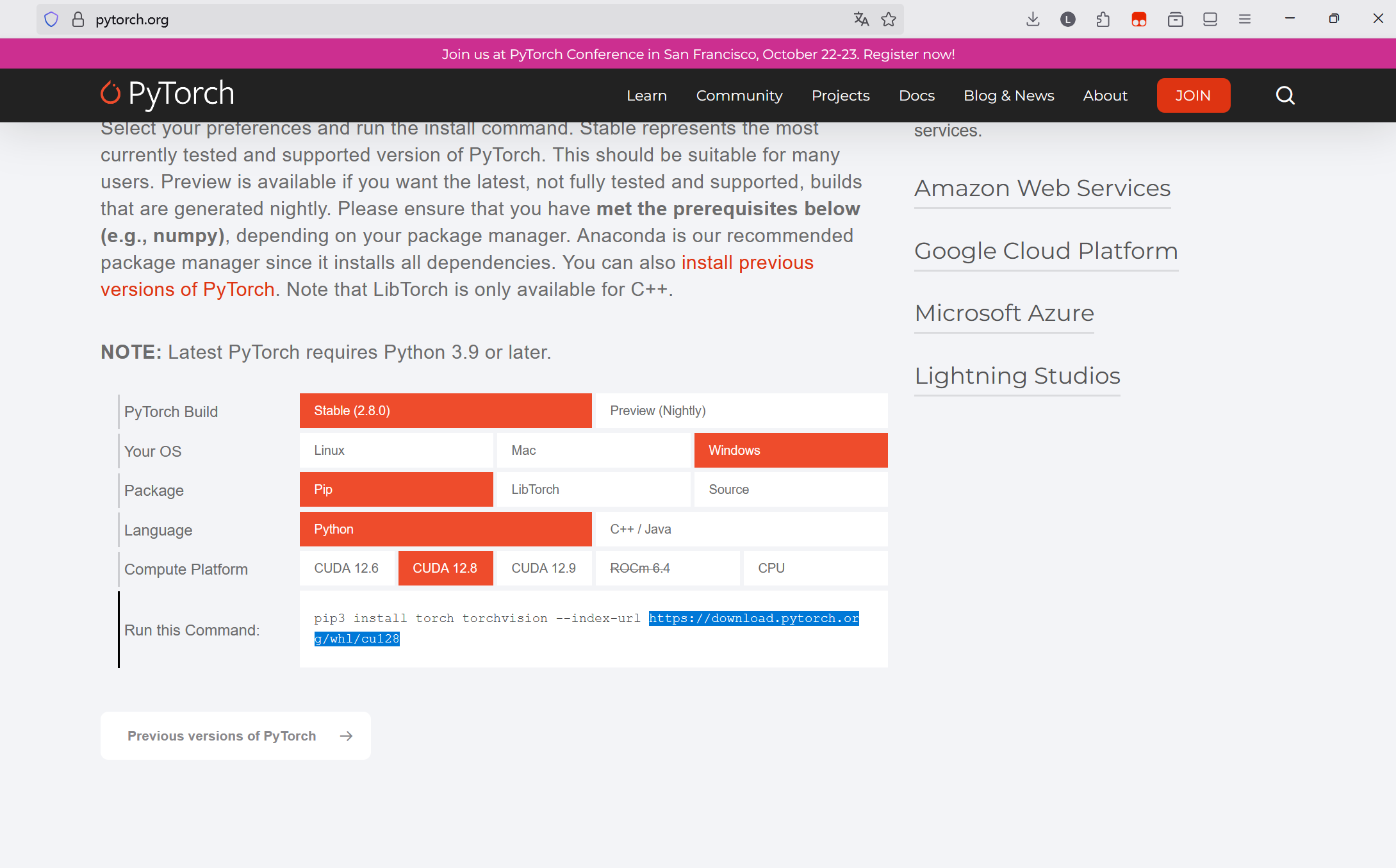Choose Mac as your OS
Viewport: 1396px width, 868px height.
coord(593,450)
